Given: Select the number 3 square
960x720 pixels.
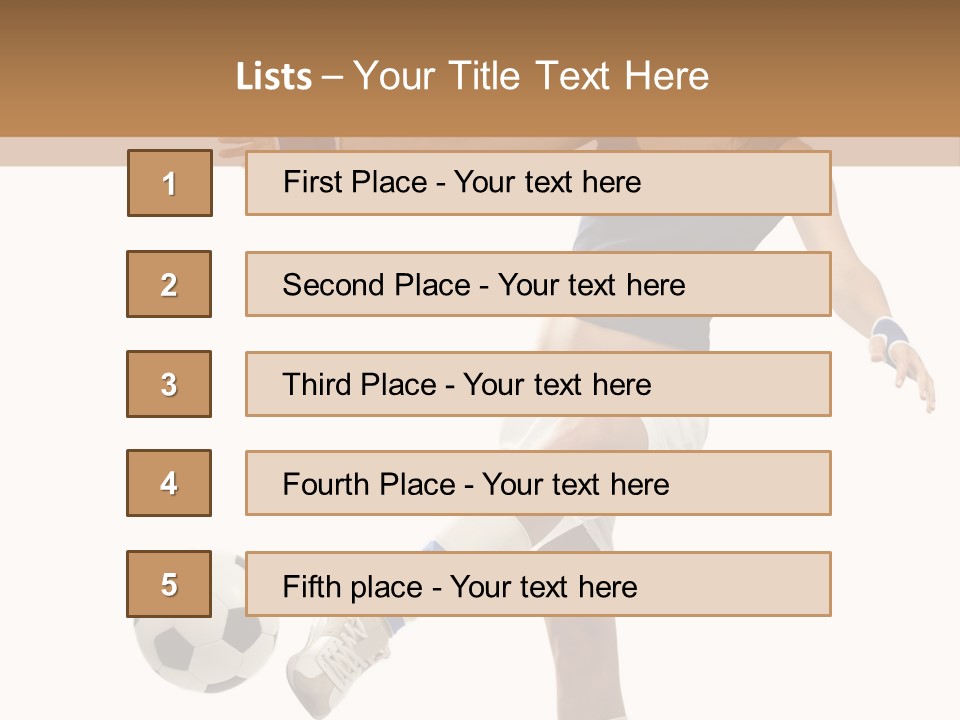Looking at the screenshot, I should [x=169, y=384].
